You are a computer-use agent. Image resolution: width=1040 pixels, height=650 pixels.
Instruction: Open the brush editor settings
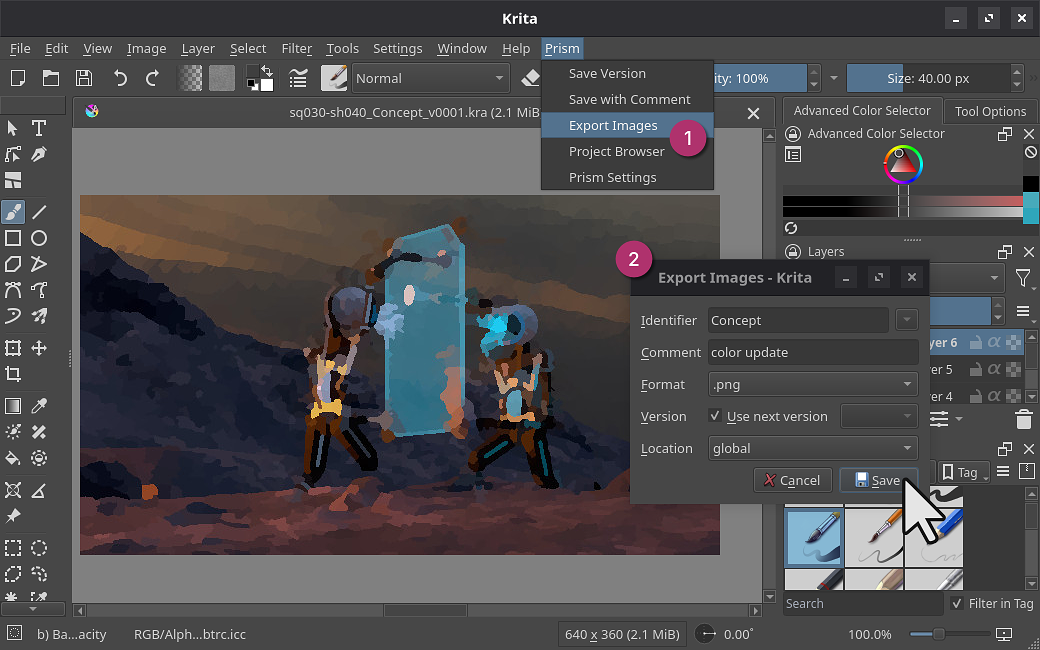[x=298, y=78]
